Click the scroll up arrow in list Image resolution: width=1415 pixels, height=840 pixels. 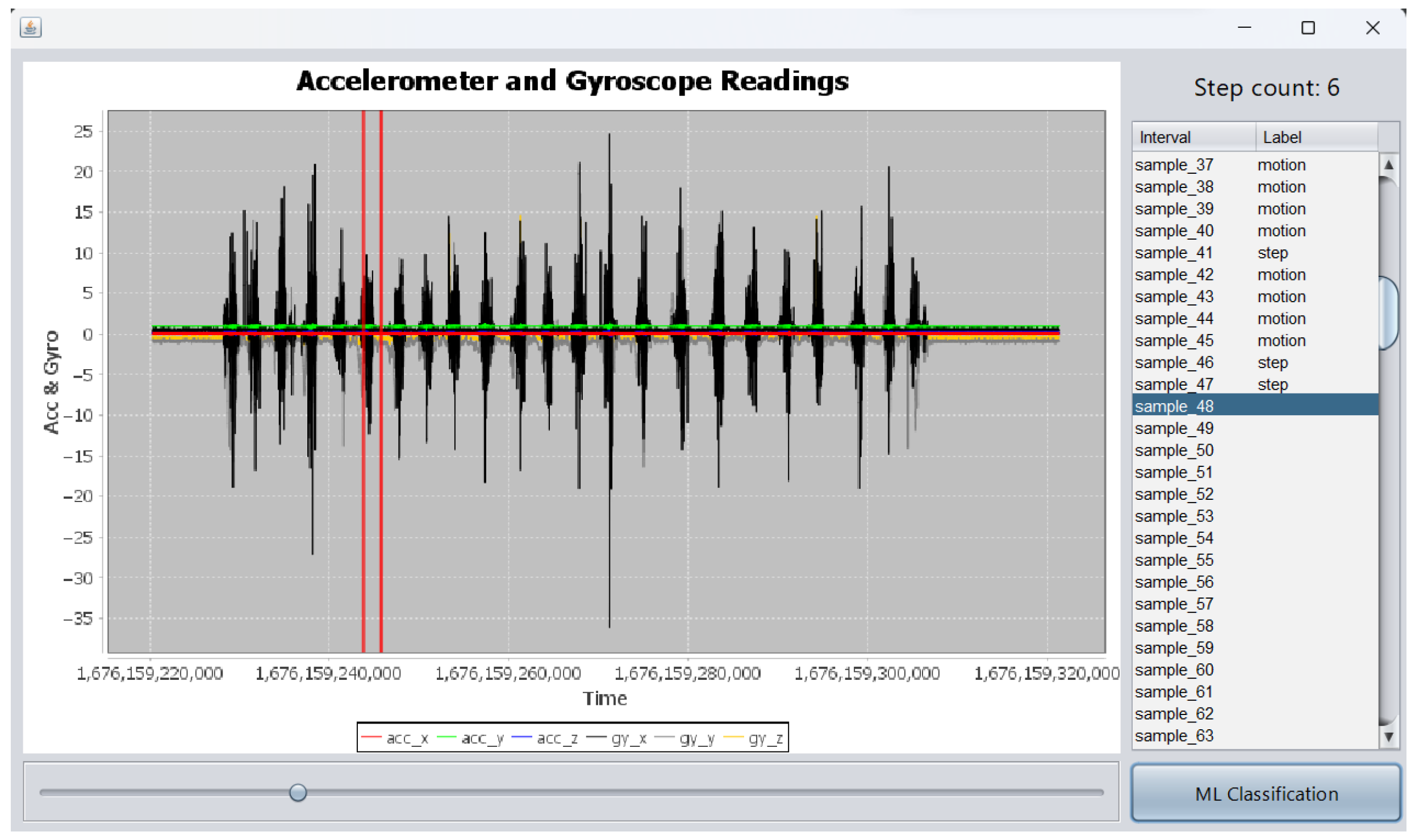point(1388,165)
